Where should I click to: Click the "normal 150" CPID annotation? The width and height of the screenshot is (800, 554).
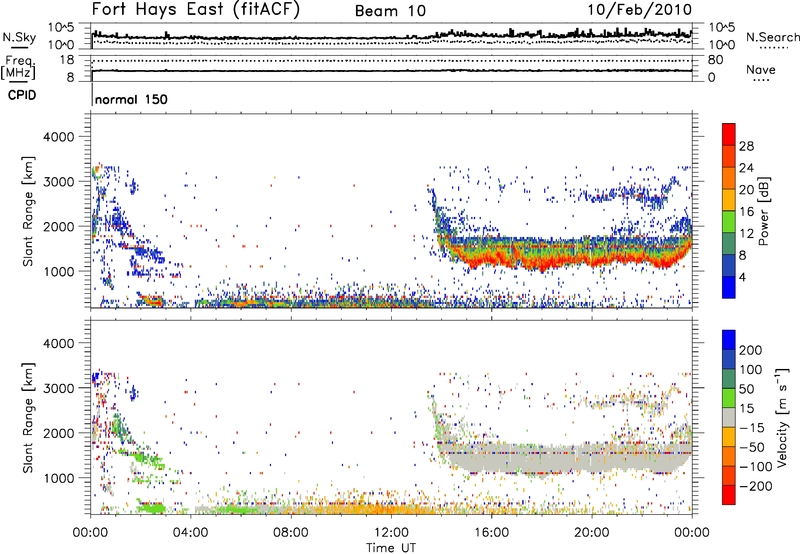point(131,99)
